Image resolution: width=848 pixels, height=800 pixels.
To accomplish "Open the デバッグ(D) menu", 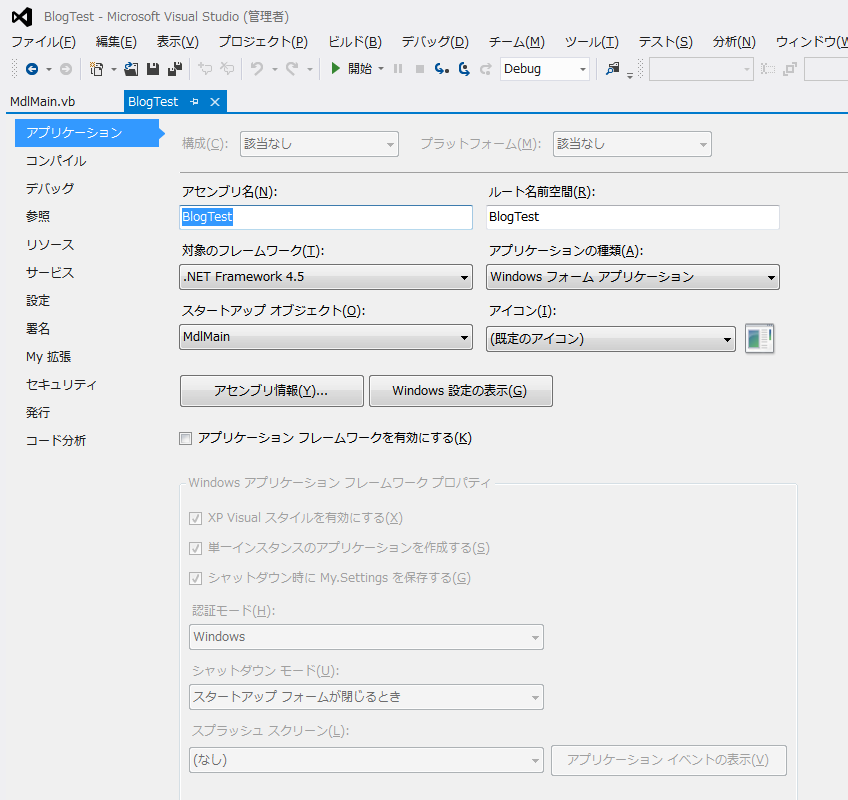I will (435, 42).
